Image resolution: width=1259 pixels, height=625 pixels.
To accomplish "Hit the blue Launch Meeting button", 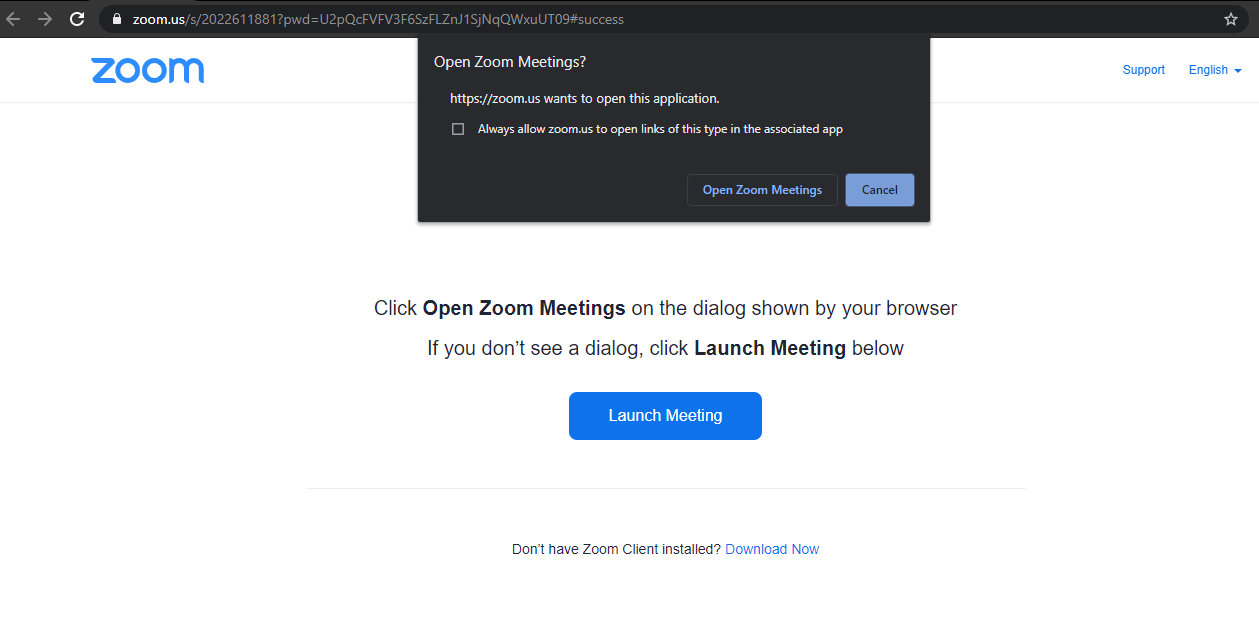I will 665,416.
